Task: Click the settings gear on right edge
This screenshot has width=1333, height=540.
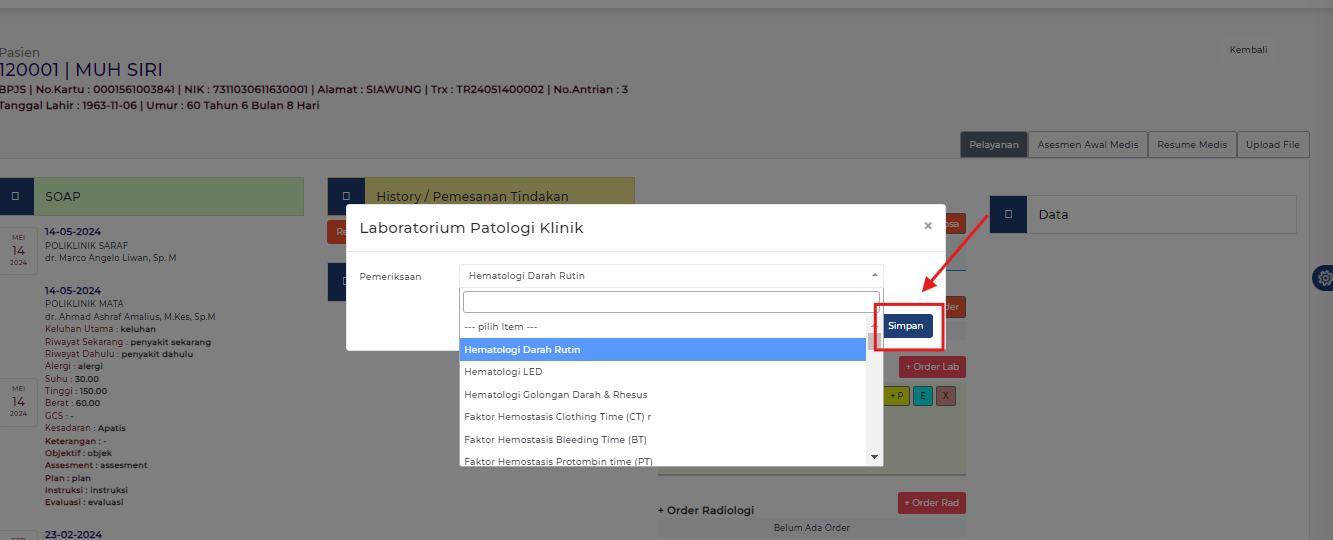Action: coord(1323,278)
